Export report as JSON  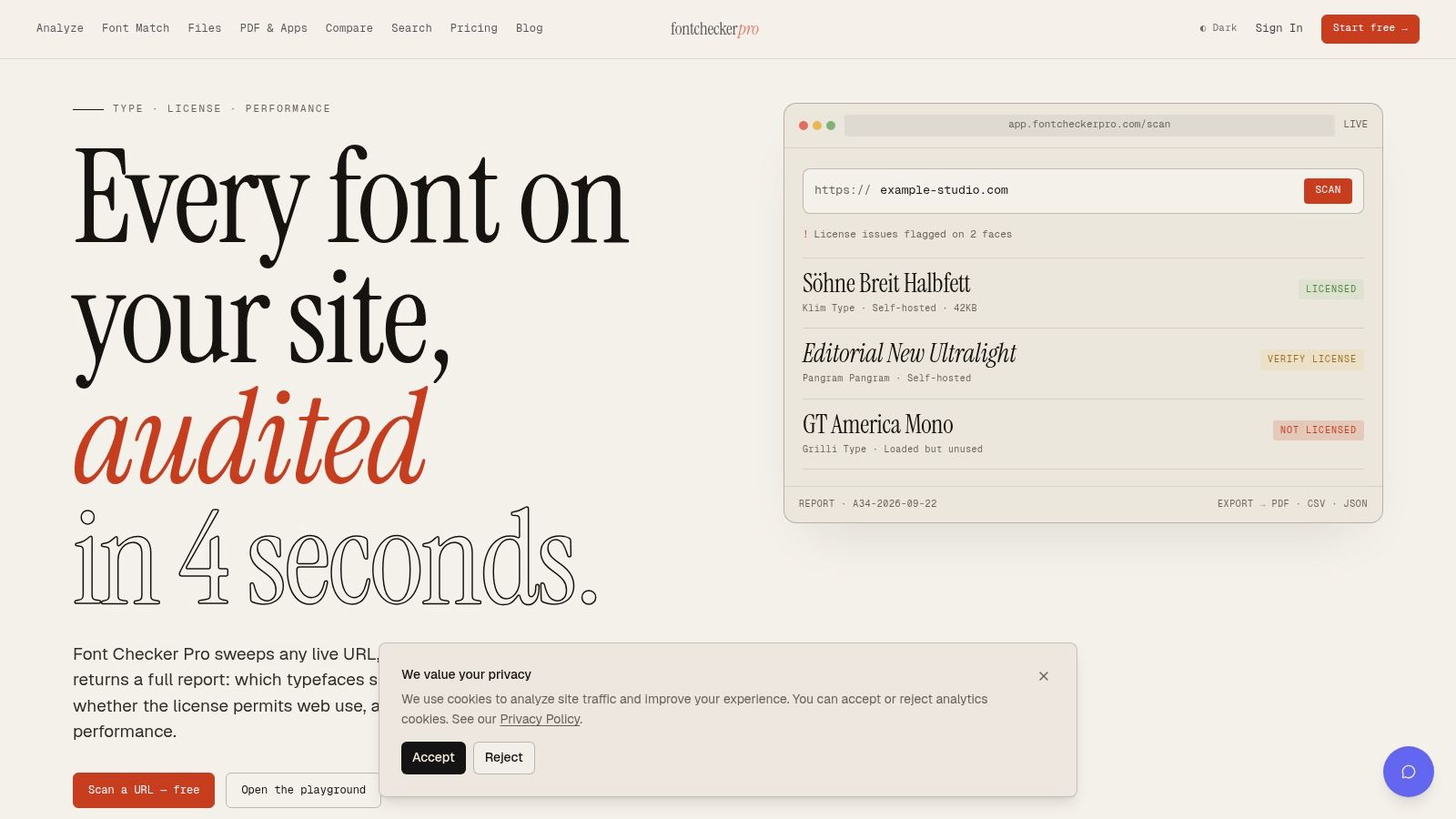(x=1355, y=503)
